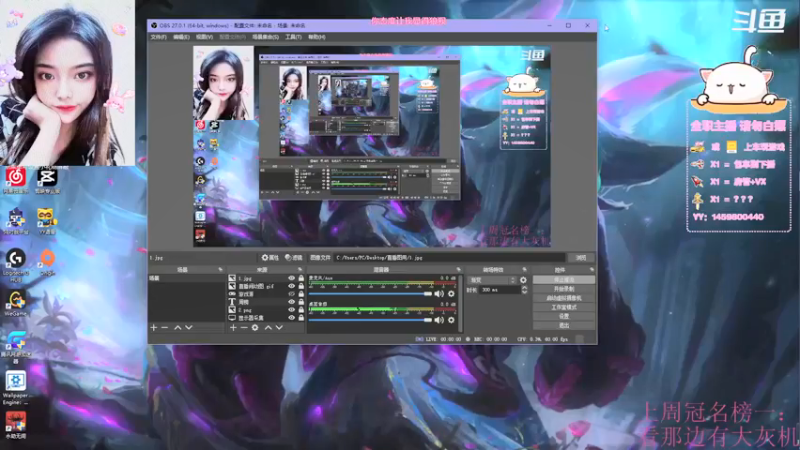Image resolution: width=800 pixels, height=450 pixels.
Task: Toggle the lock on the 显示器采集 source
Action: pyautogui.click(x=301, y=318)
